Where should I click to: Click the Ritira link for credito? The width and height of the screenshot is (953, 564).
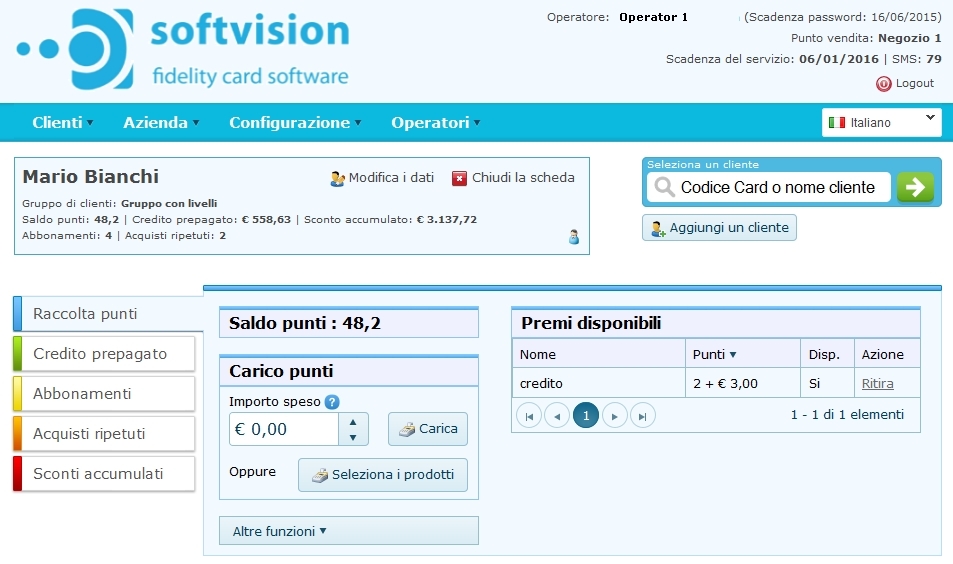878,383
